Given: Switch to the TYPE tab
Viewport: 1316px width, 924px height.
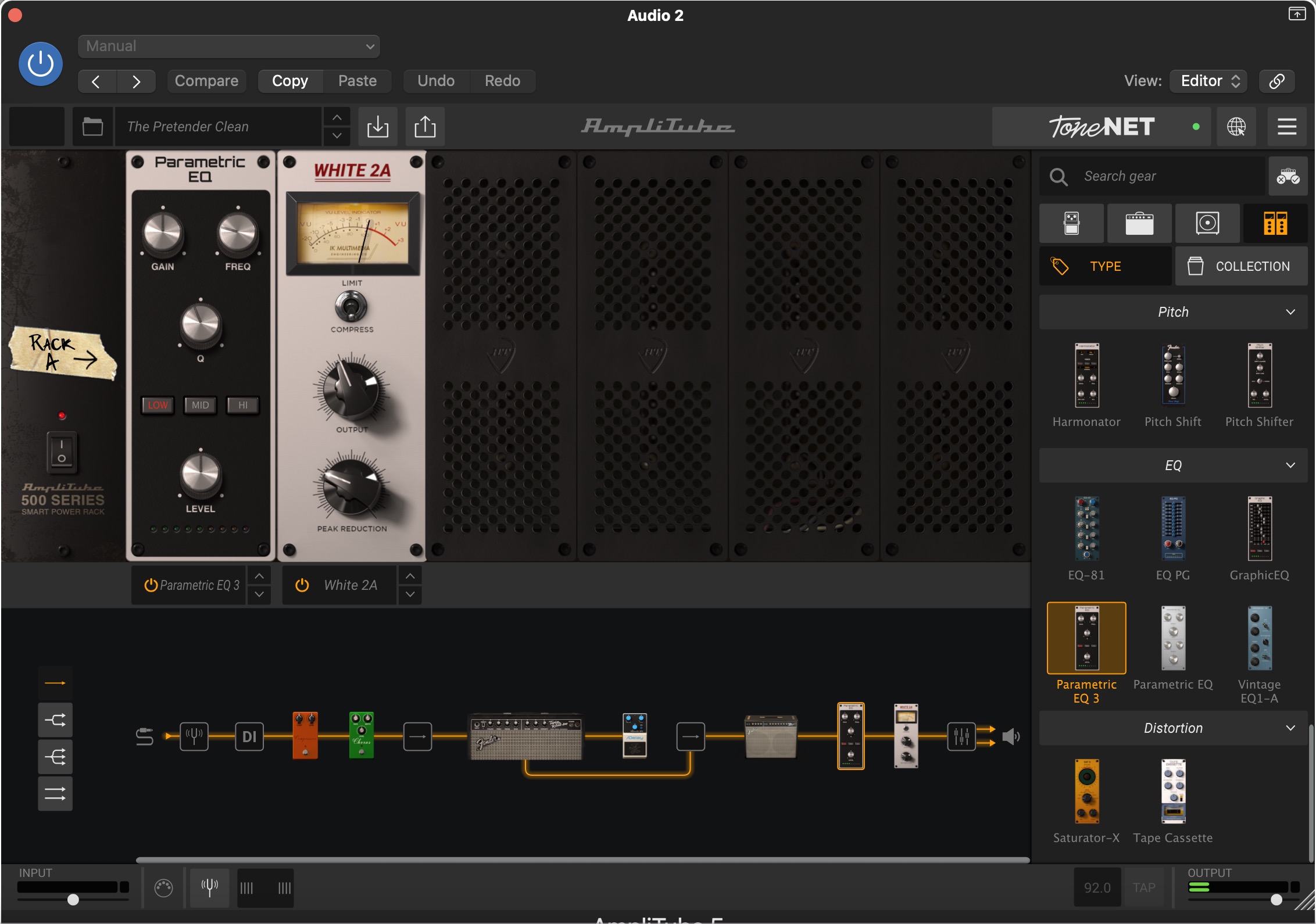Looking at the screenshot, I should [1105, 266].
